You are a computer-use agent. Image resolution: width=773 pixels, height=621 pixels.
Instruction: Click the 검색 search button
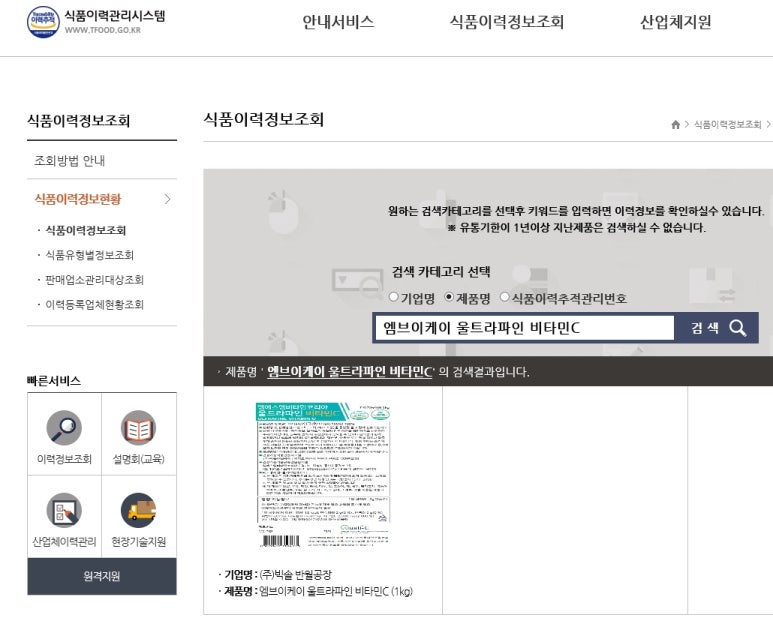pyautogui.click(x=716, y=328)
